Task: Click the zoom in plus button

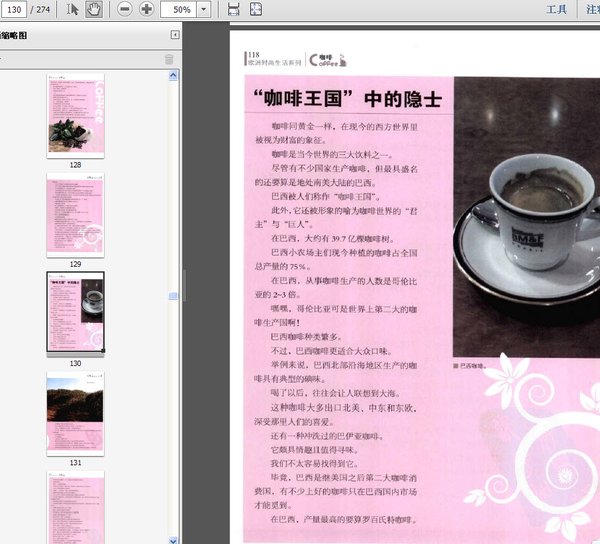Action: [x=147, y=9]
